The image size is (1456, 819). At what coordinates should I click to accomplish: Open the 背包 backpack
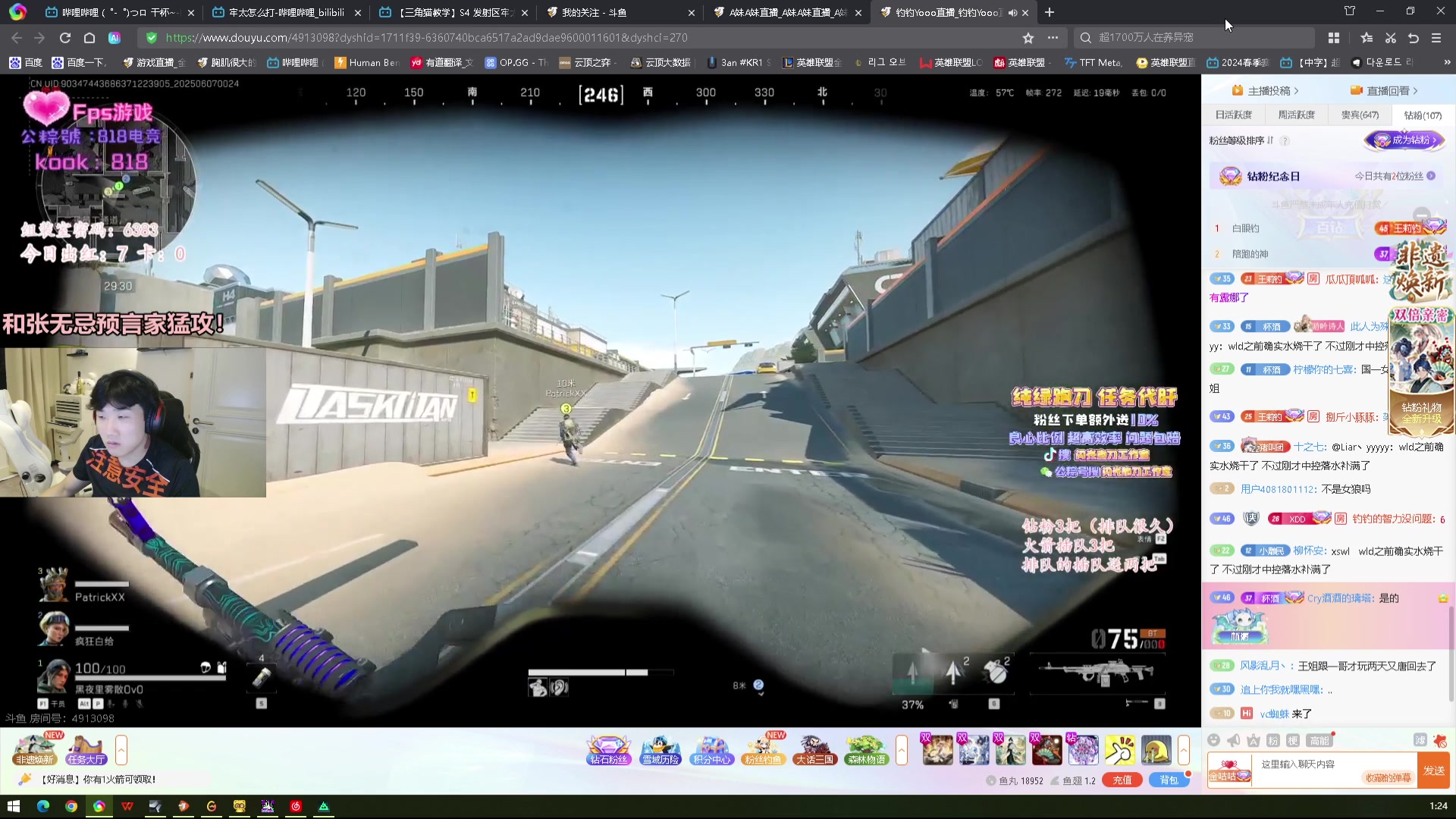click(1169, 780)
